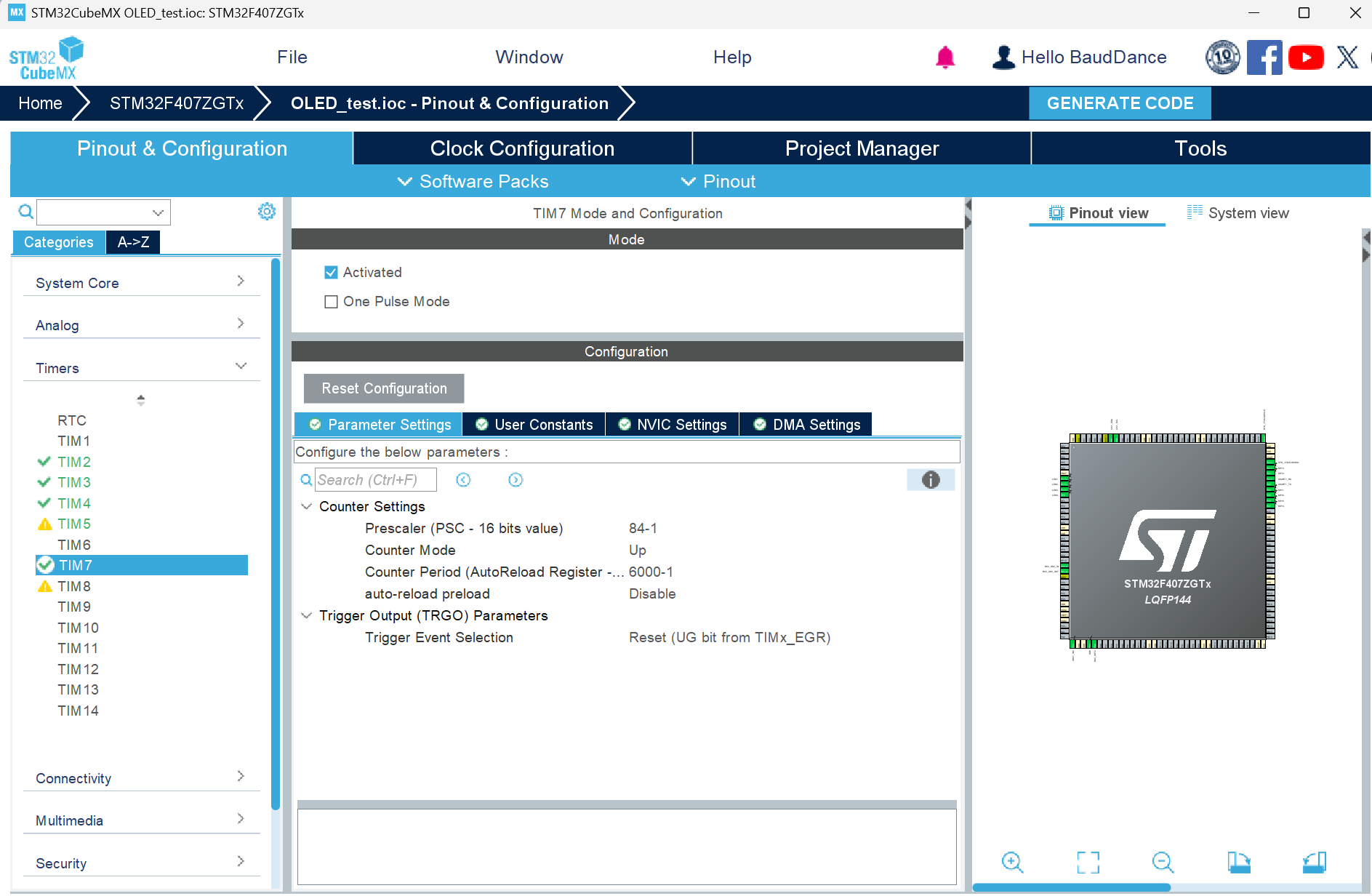
Task: Click the parameter info icon
Action: pos(931,479)
